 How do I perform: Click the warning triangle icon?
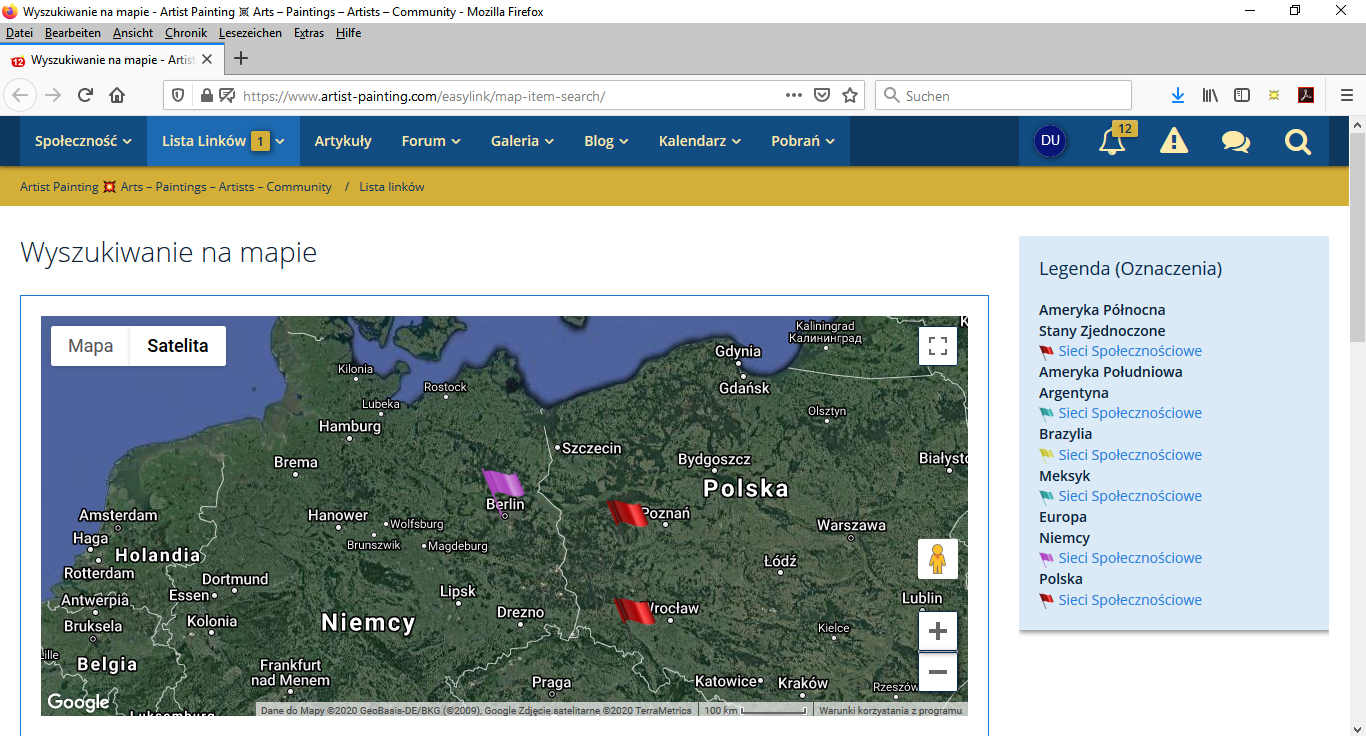click(x=1173, y=142)
